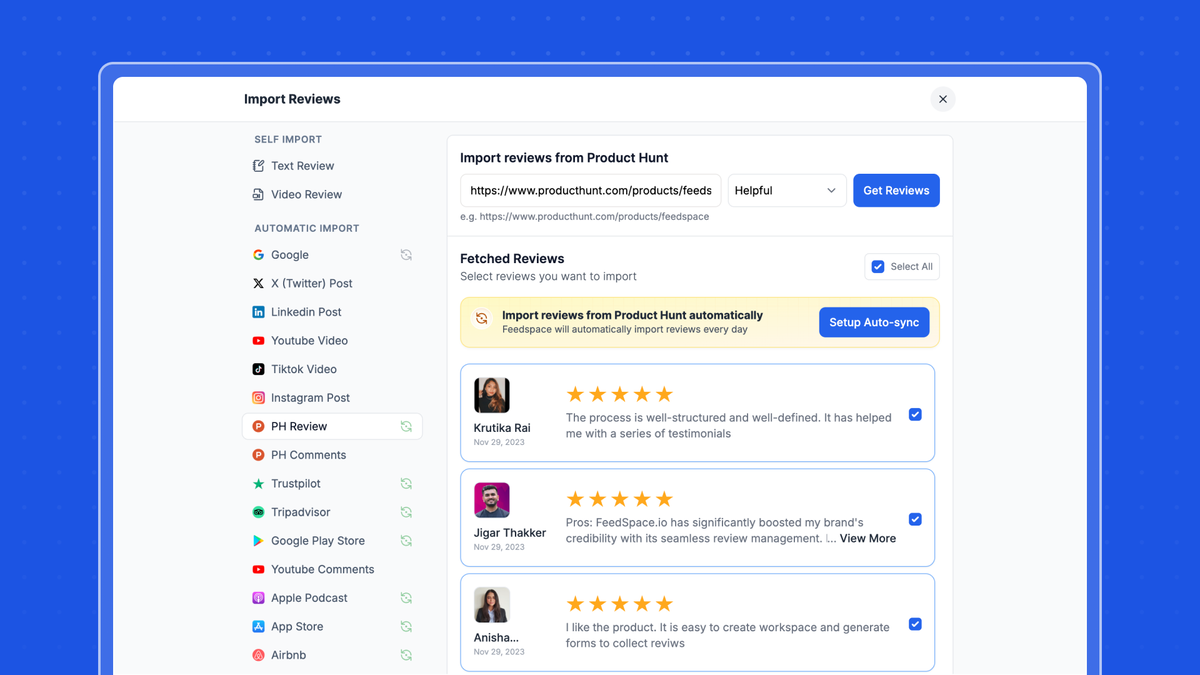Select the Google import source icon
Image resolution: width=1200 pixels, height=675 pixels.
259,254
